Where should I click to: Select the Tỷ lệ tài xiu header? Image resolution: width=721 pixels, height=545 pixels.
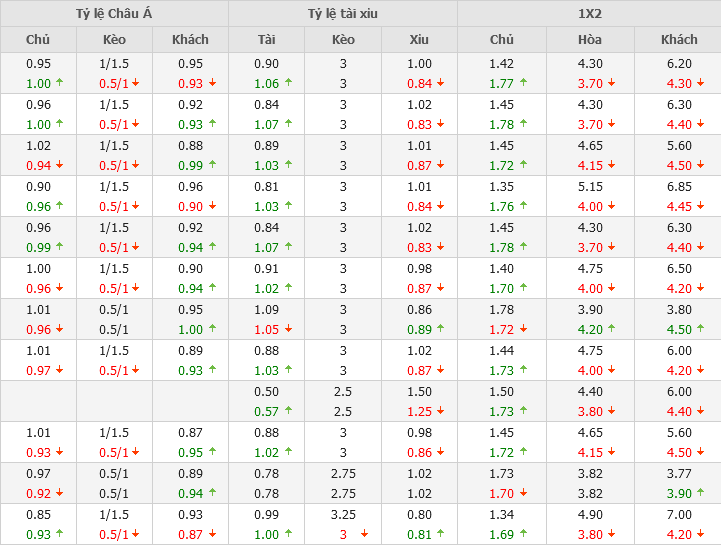(x=343, y=13)
